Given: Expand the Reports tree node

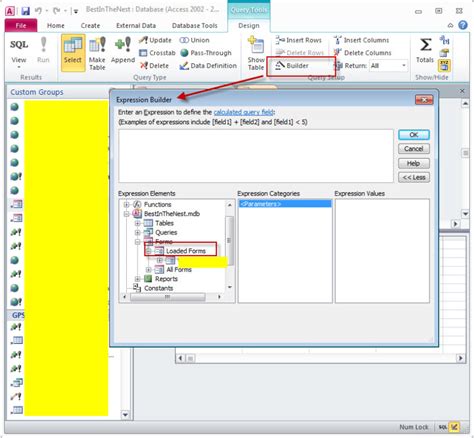Looking at the screenshot, I should pos(137,279).
